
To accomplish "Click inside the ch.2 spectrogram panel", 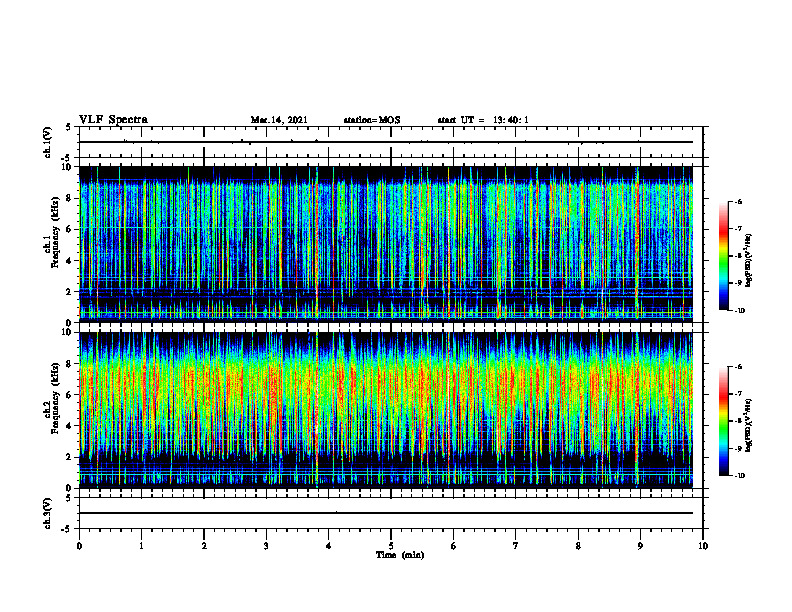I will pyautogui.click(x=386, y=410).
